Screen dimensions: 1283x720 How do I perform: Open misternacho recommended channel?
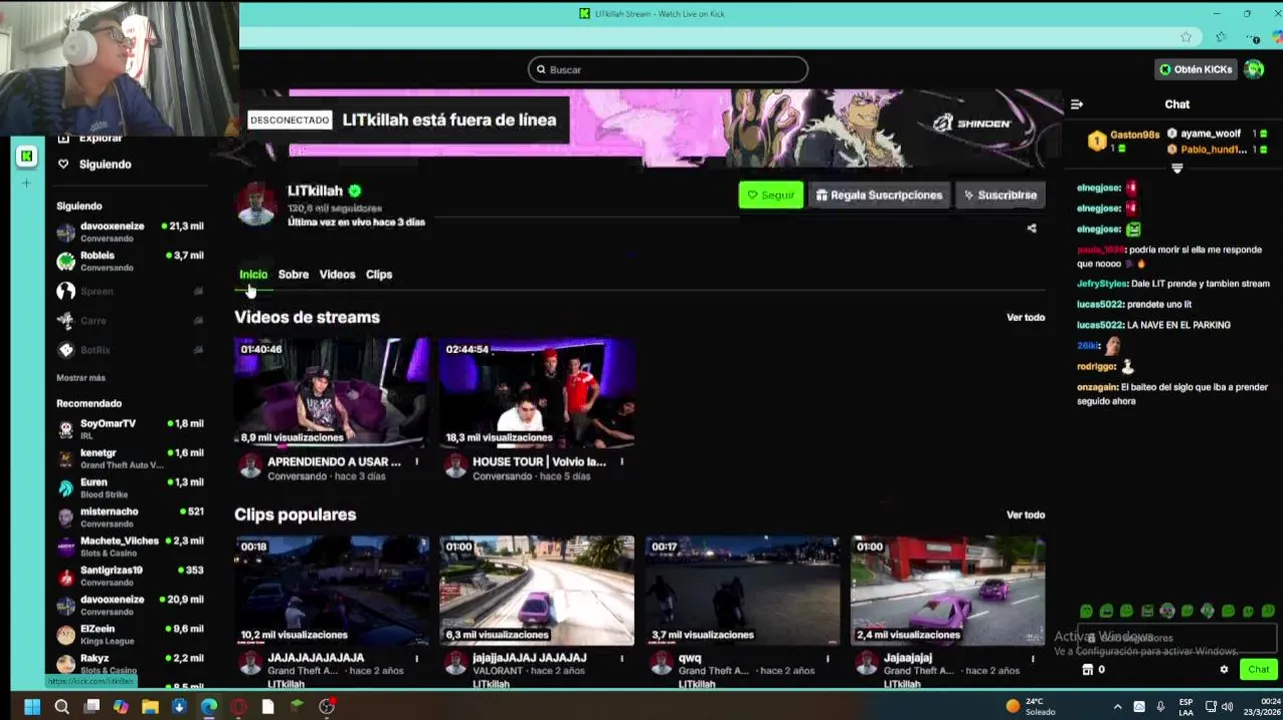[130, 517]
